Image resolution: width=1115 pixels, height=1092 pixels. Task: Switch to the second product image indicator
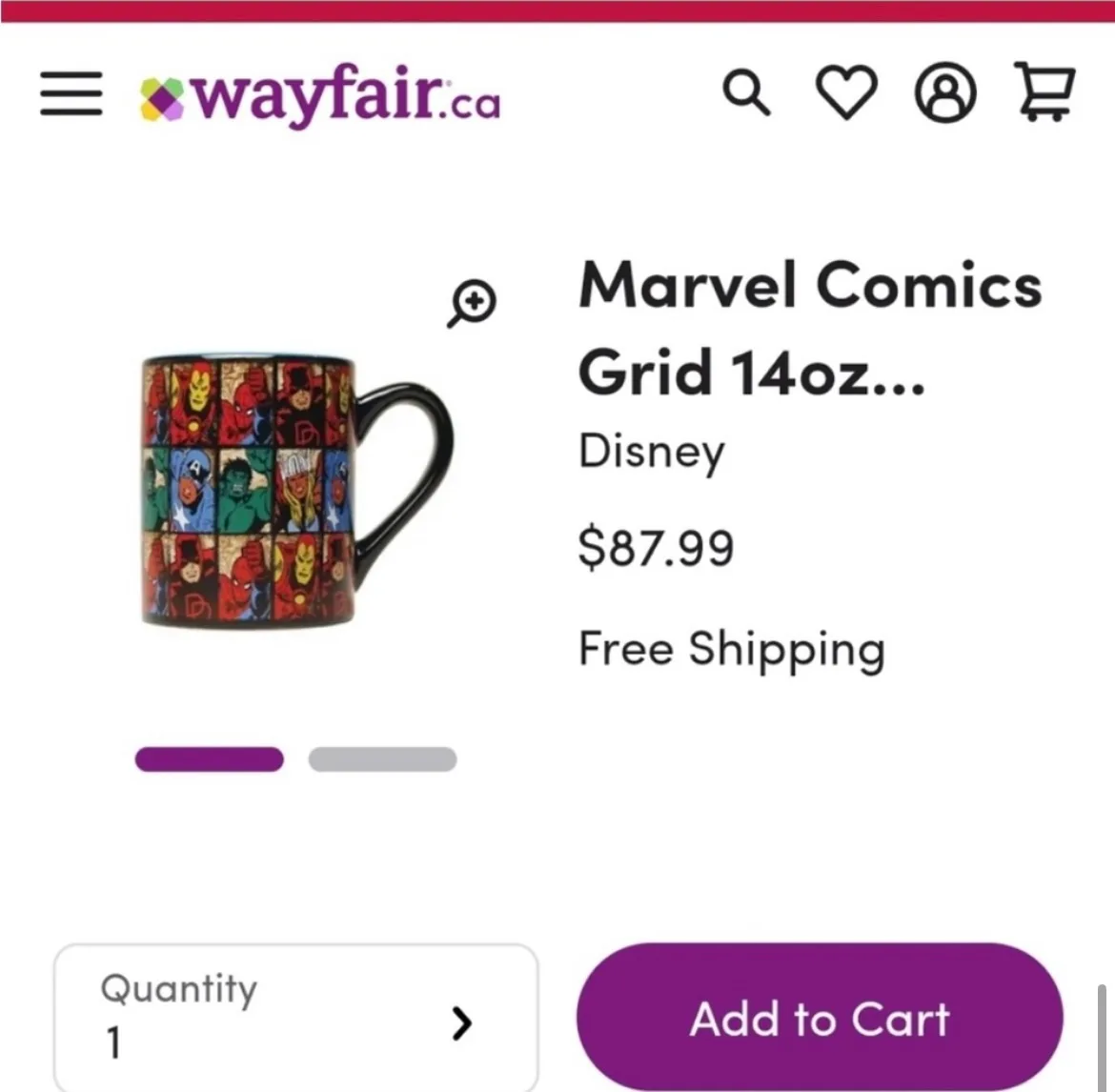coord(381,759)
